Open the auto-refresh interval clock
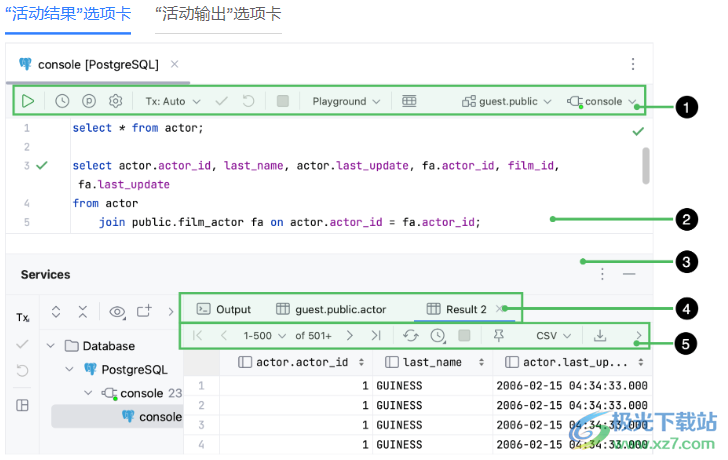This screenshot has width=728, height=460. tap(437, 336)
